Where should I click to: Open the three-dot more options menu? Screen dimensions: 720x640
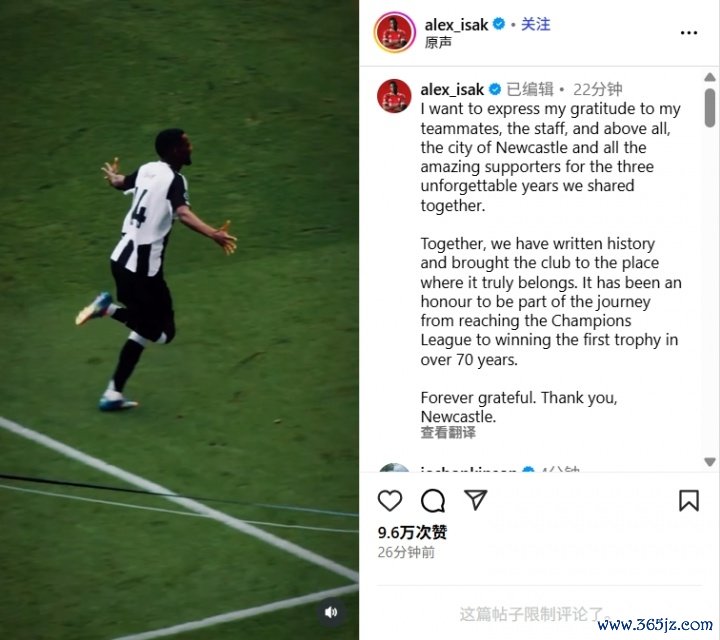[689, 33]
